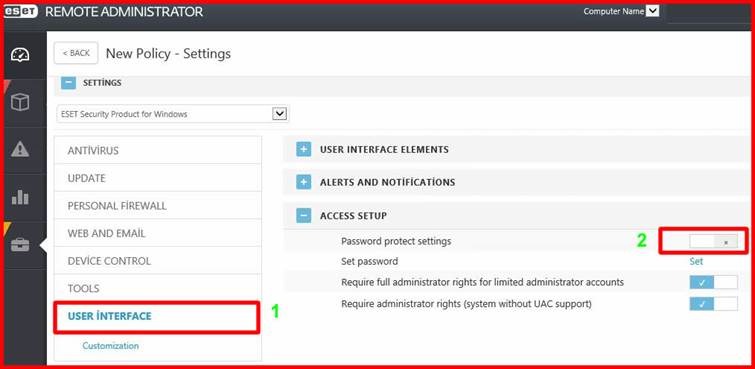Image resolution: width=755 pixels, height=369 pixels.
Task: Expand User Interface Elements section
Action: pyautogui.click(x=303, y=150)
